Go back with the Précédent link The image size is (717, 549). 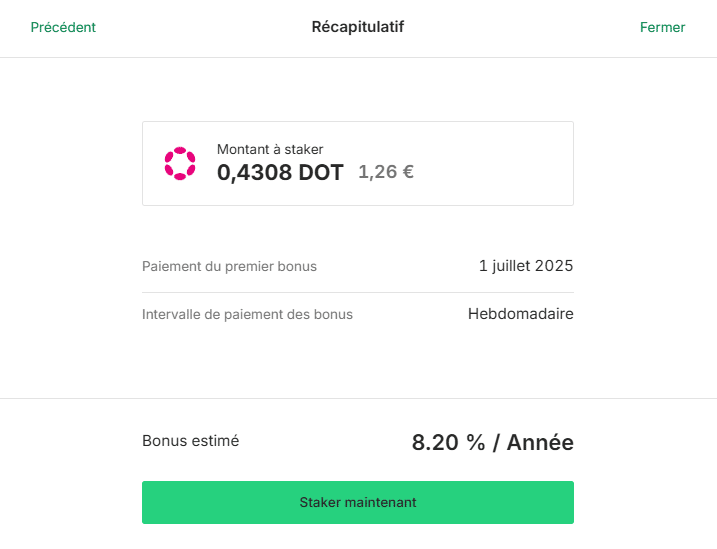[x=63, y=27]
